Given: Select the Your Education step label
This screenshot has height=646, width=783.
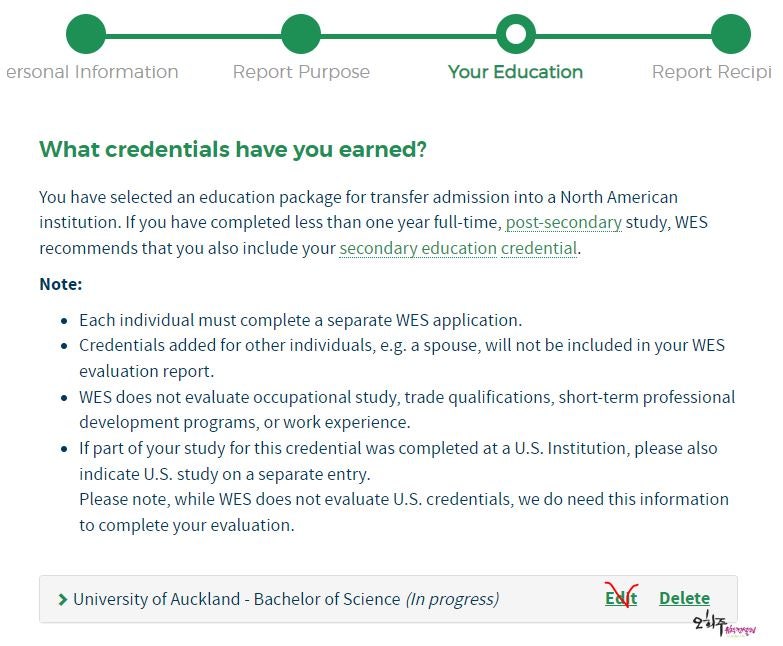Looking at the screenshot, I should click(x=515, y=72).
